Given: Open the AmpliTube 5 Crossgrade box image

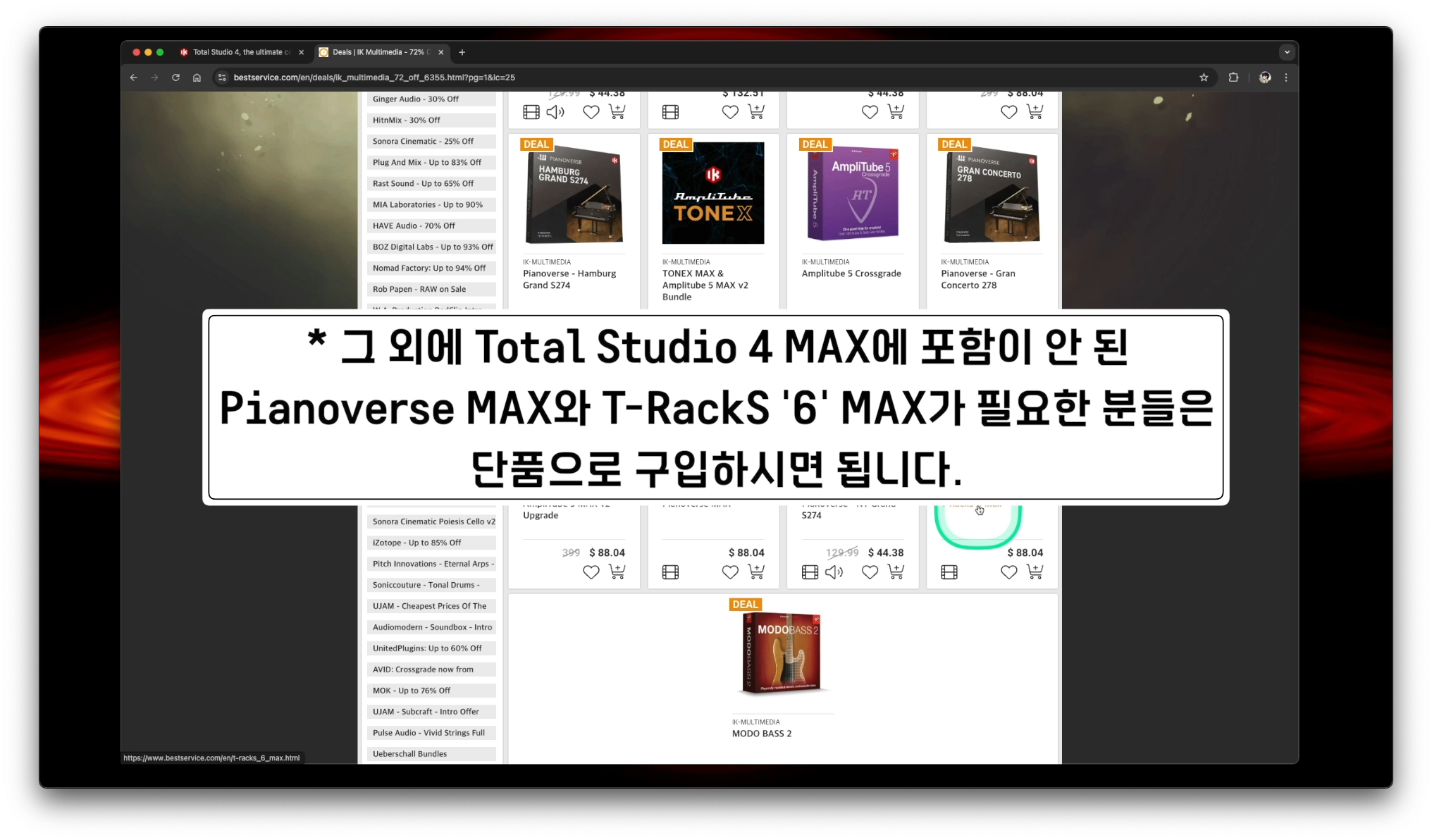Looking at the screenshot, I should pyautogui.click(x=853, y=194).
